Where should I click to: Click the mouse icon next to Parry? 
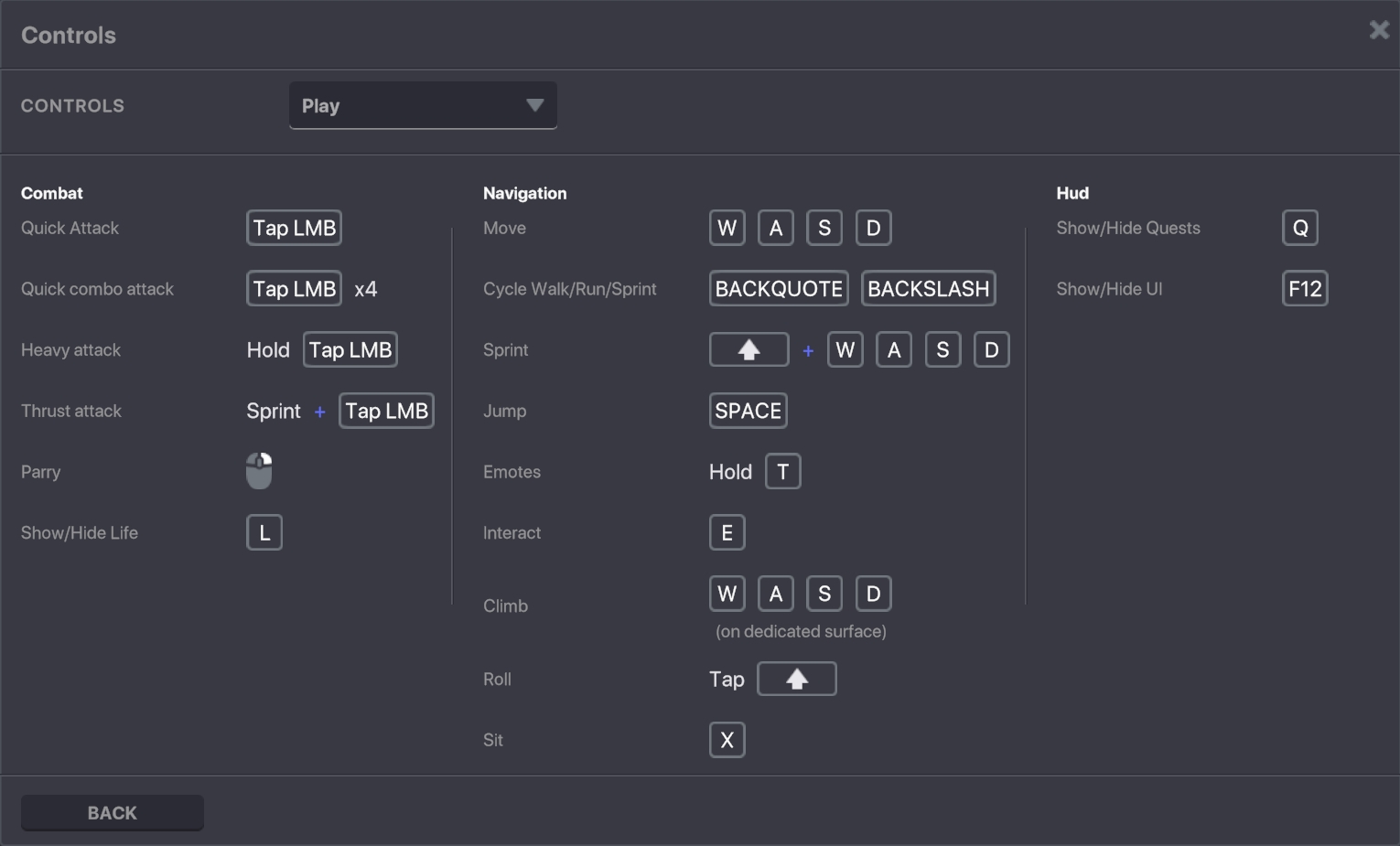click(x=259, y=471)
